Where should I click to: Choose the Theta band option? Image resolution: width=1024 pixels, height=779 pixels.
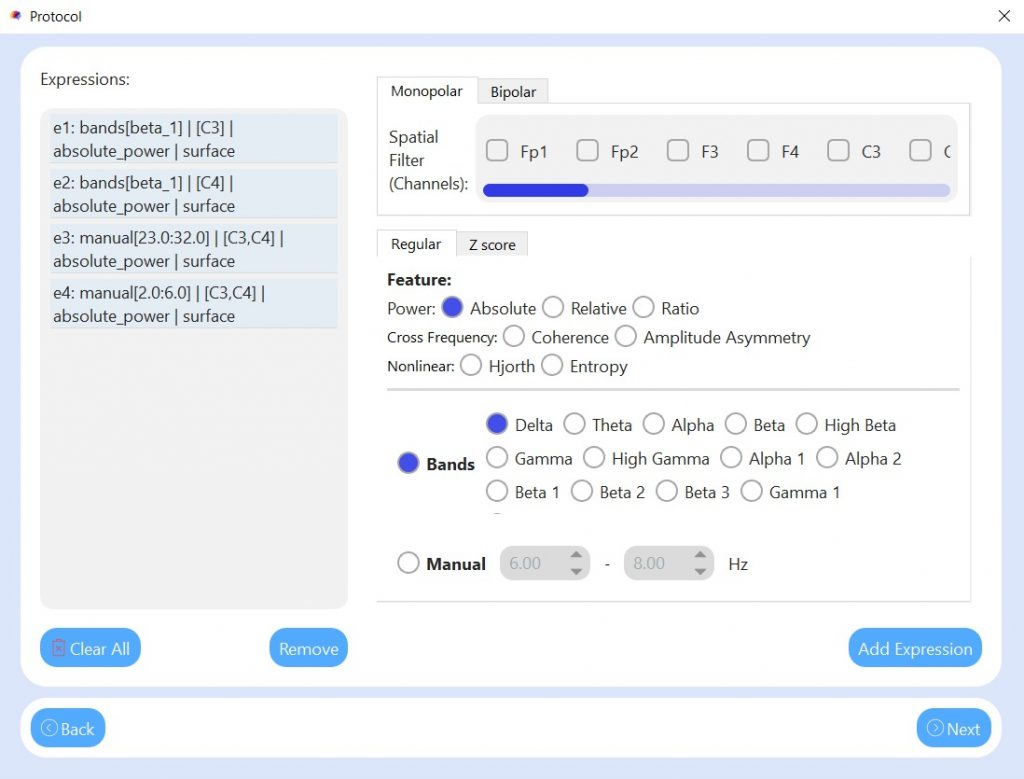coord(574,425)
